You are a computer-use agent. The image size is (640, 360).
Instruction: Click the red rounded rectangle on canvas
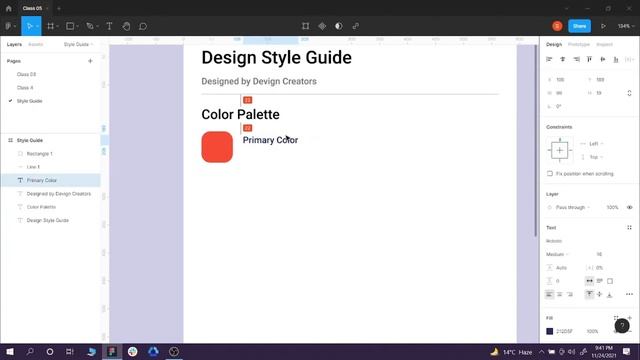click(x=217, y=147)
